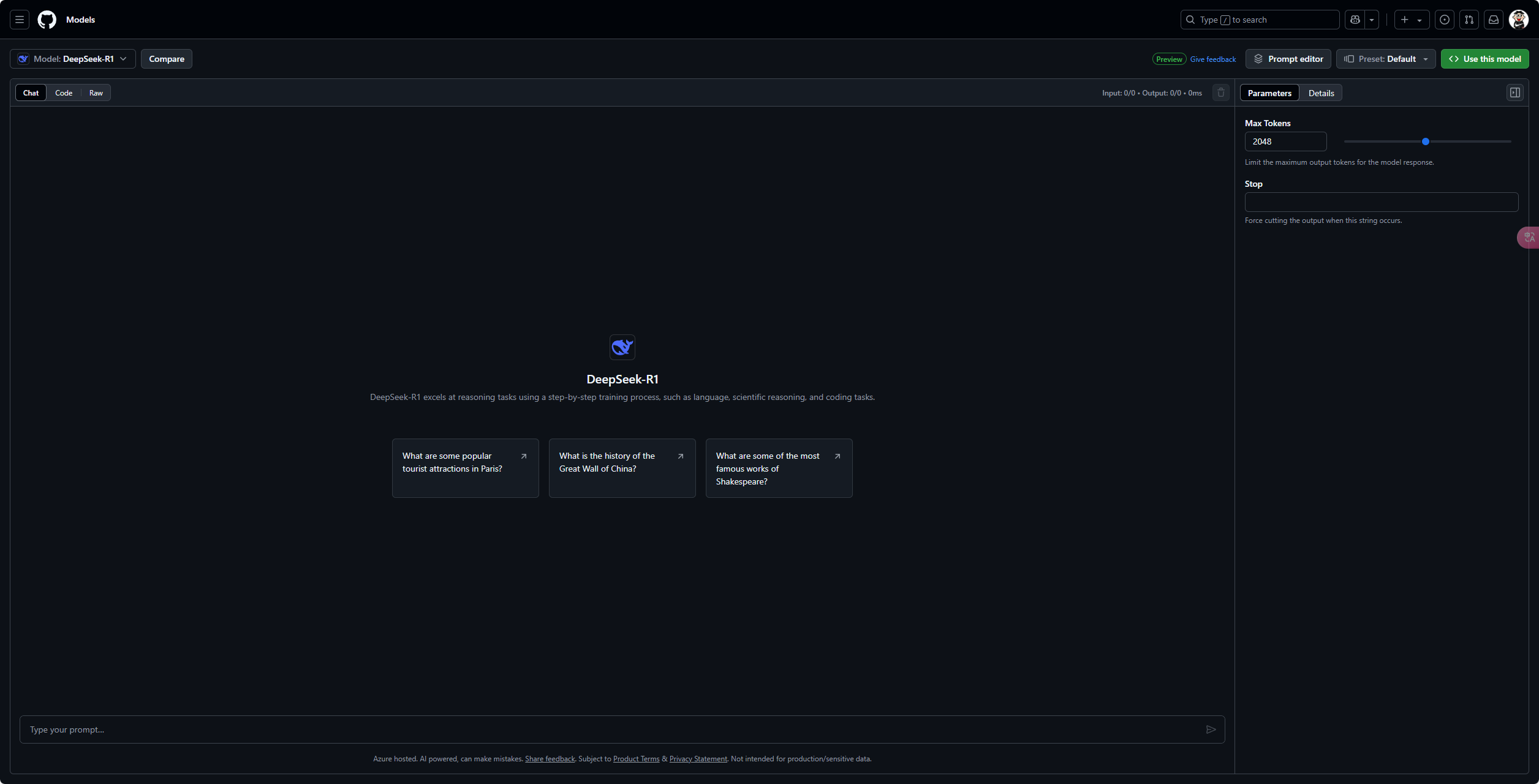Open the issues icon in header
The width and height of the screenshot is (1539, 784).
click(x=1445, y=20)
